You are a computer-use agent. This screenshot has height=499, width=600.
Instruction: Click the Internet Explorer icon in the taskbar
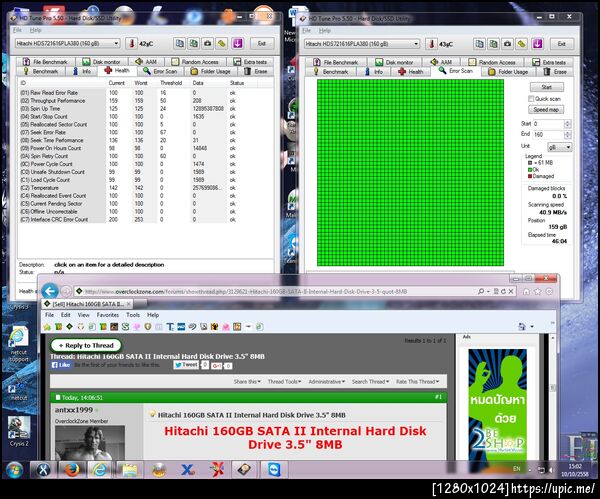click(100, 470)
